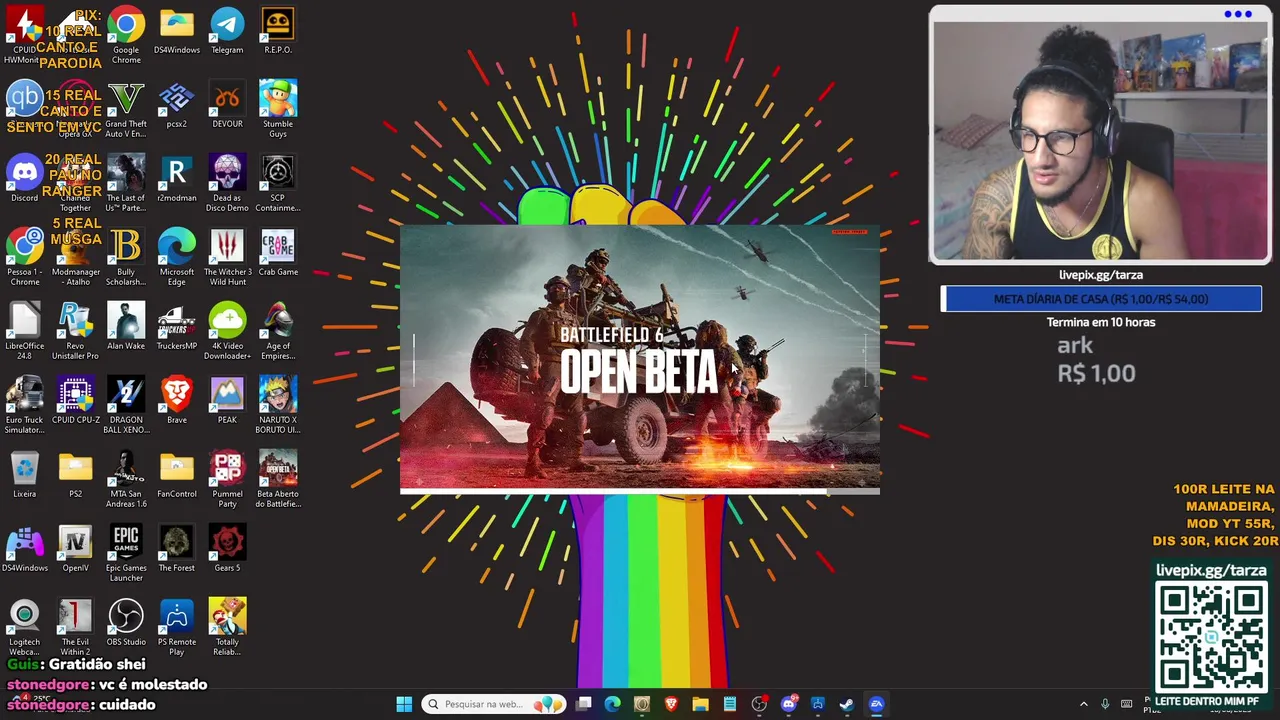
Task: Open Crab Game shortcut
Action: (278, 253)
